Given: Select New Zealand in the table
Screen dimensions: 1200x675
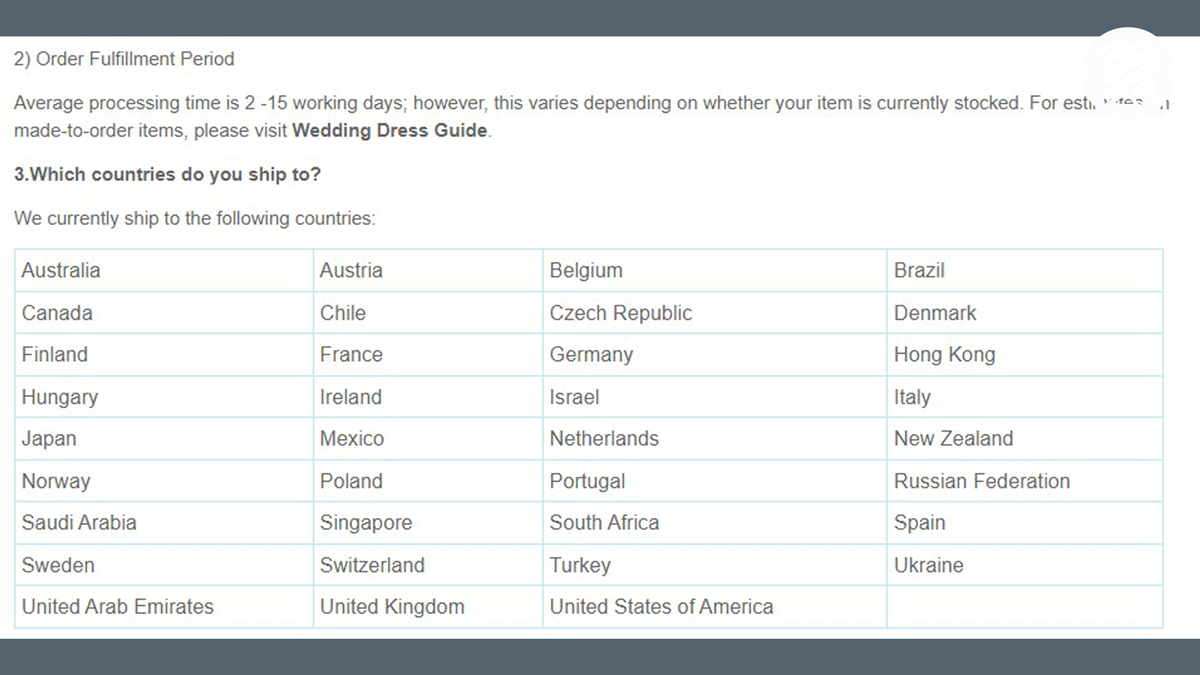Looking at the screenshot, I should pos(953,439).
